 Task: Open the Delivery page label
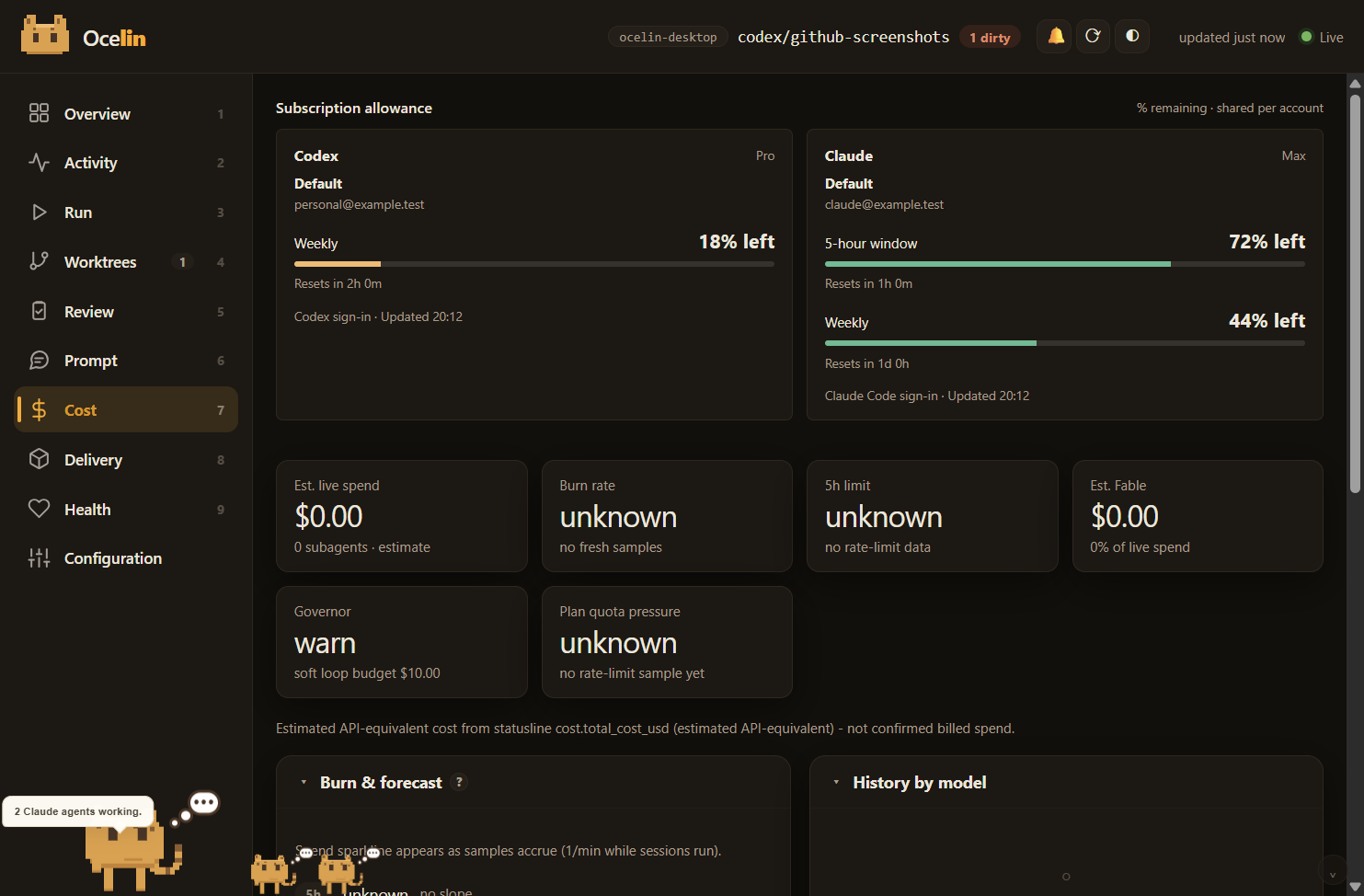click(x=93, y=460)
